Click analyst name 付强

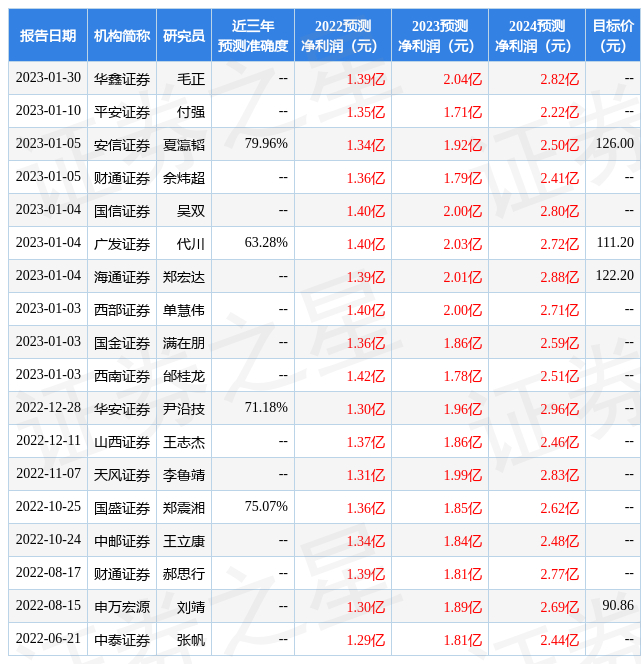point(191,112)
